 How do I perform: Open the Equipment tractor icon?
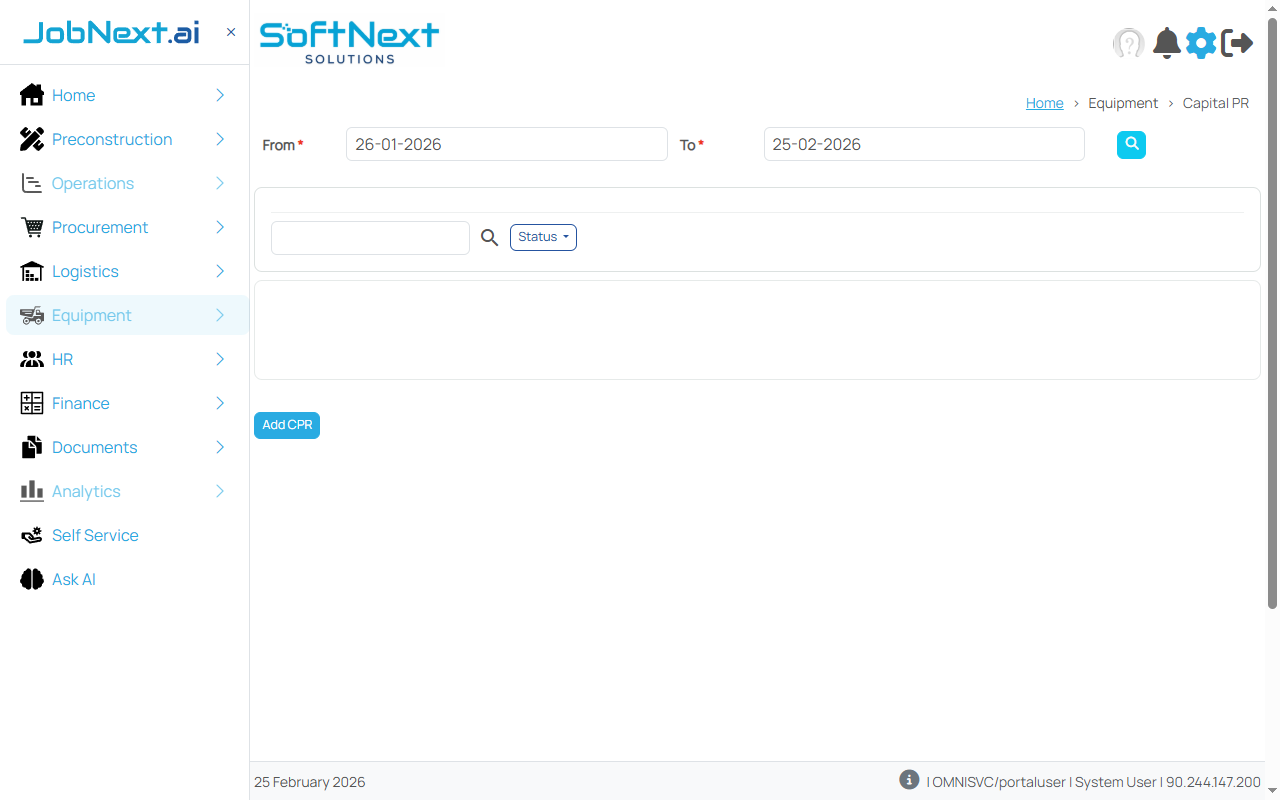pos(31,315)
